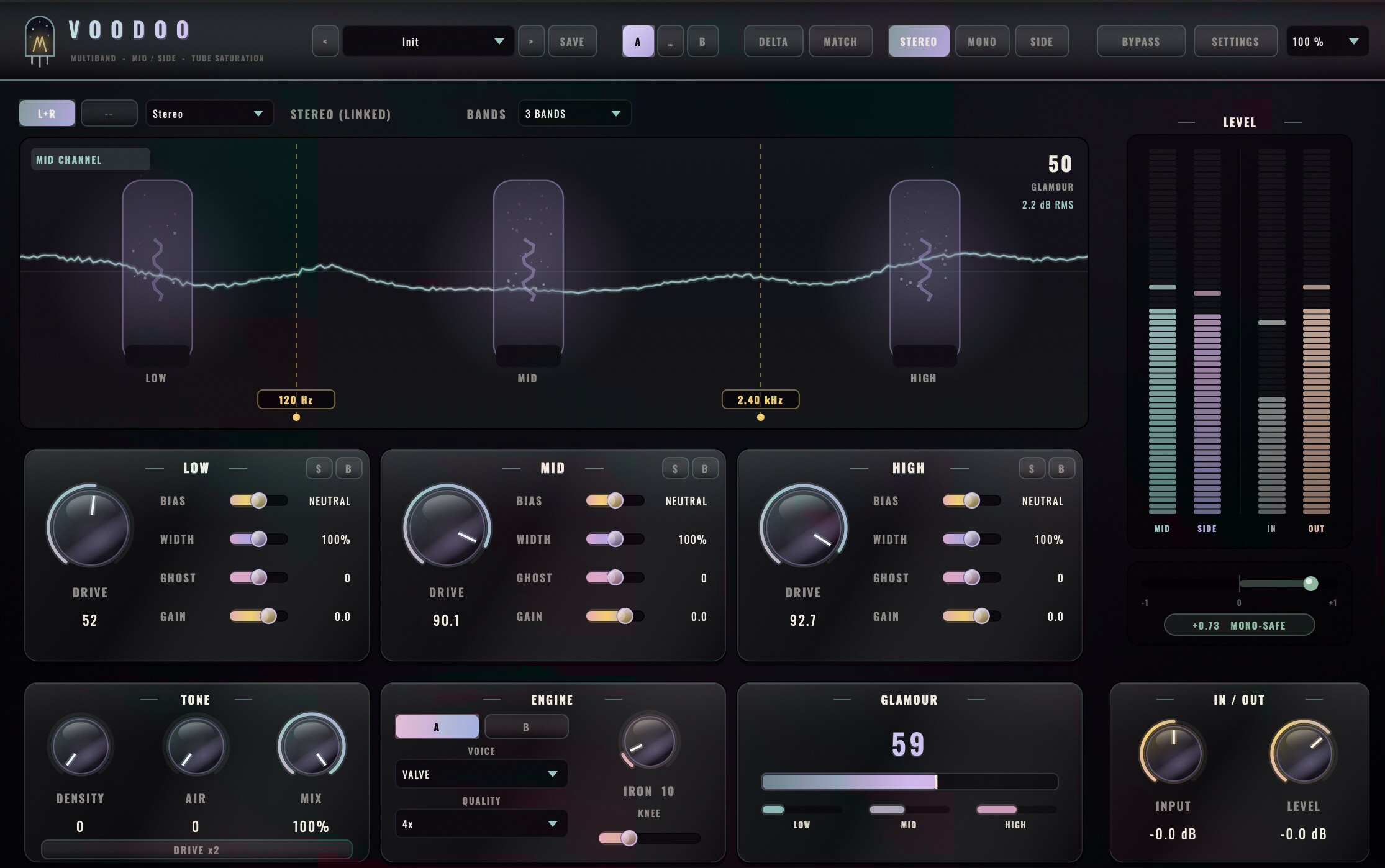Switch to Side monitoring mode
1385x868 pixels.
click(x=1042, y=42)
